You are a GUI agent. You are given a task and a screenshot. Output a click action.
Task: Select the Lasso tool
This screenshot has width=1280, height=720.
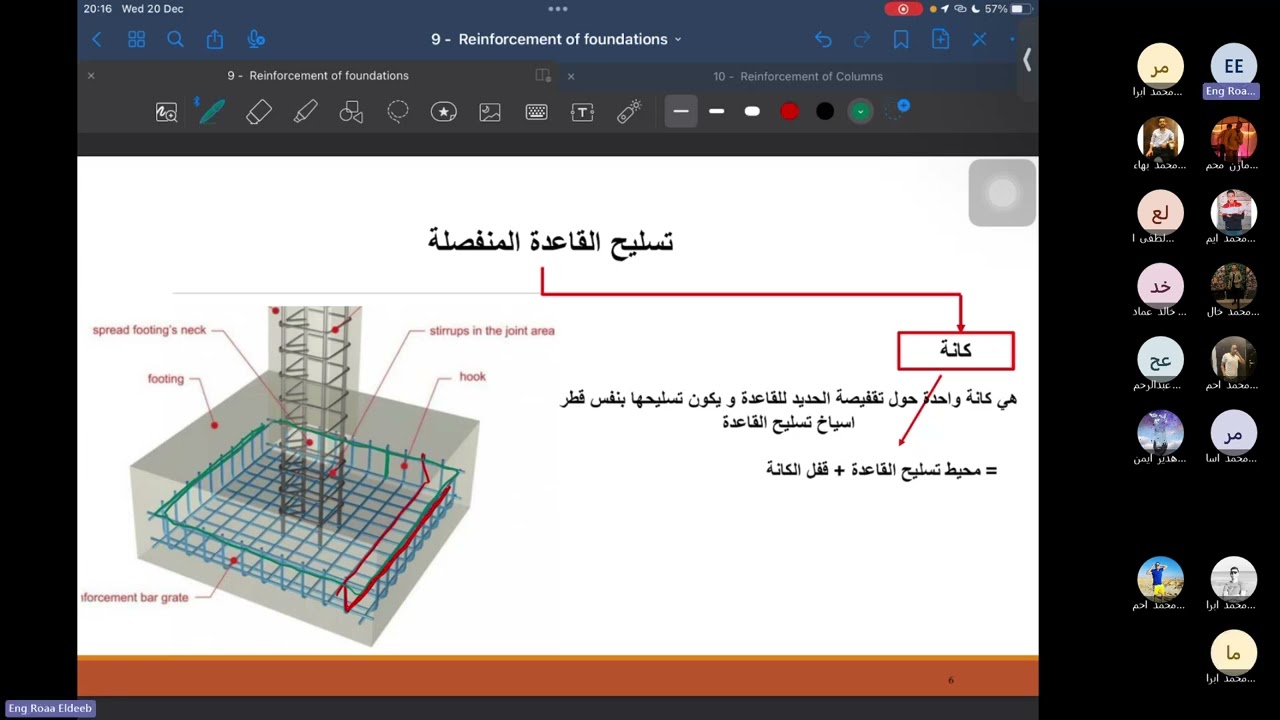(398, 112)
